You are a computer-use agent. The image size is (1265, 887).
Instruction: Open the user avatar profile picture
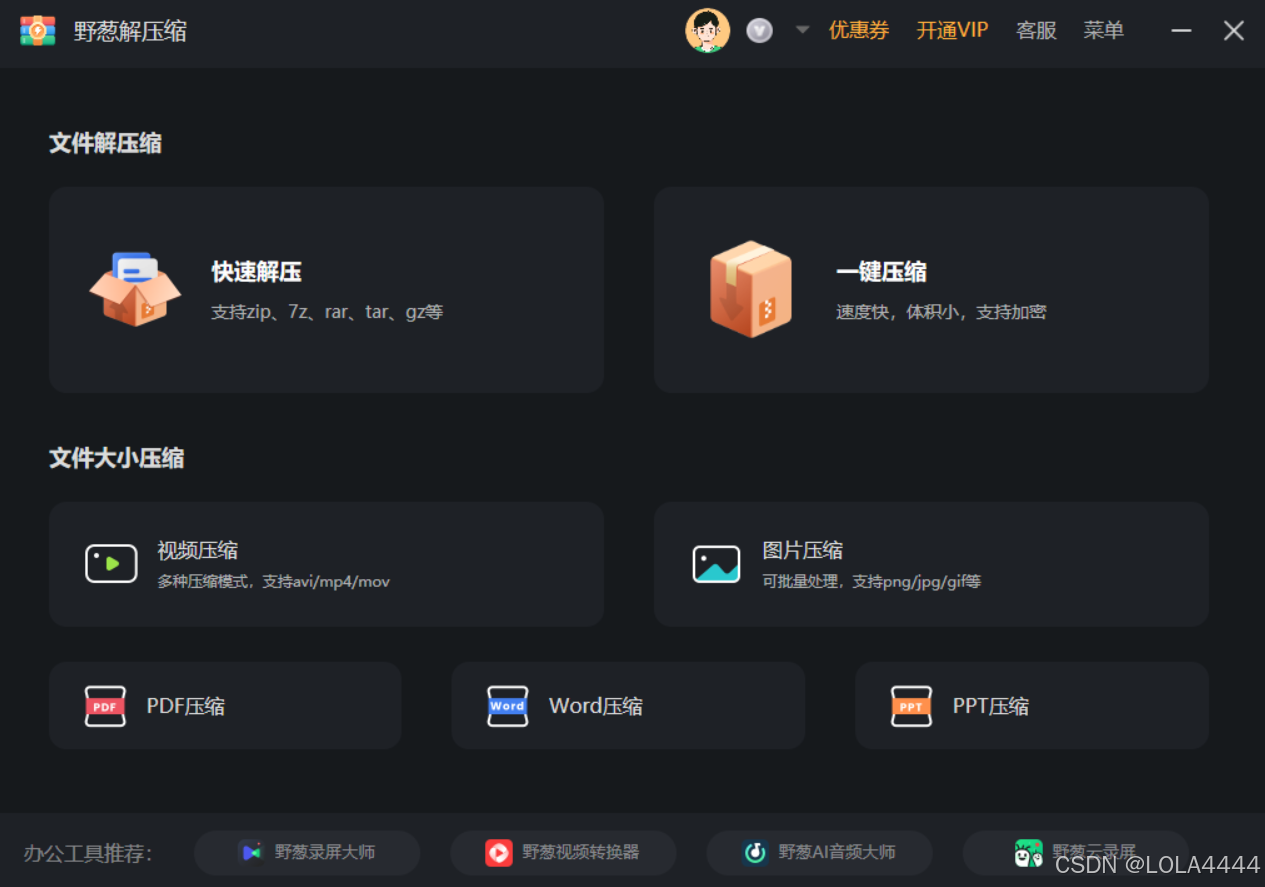707,31
